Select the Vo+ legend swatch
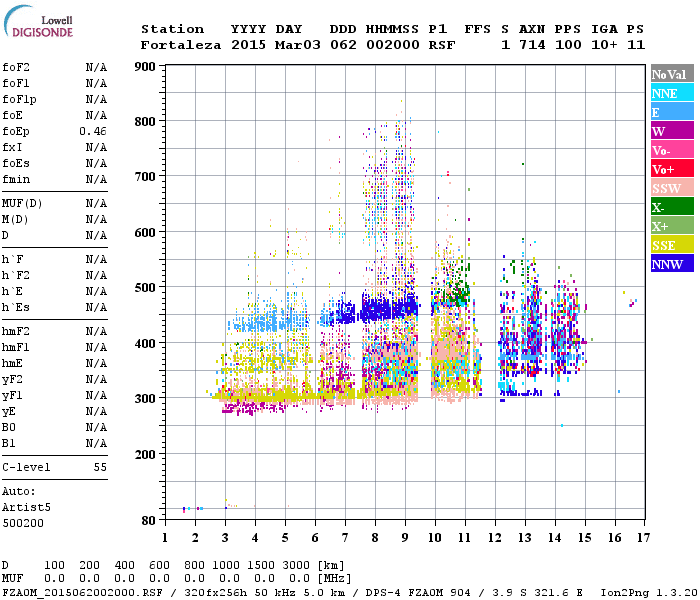This screenshot has width=700, height=600. (x=672, y=169)
